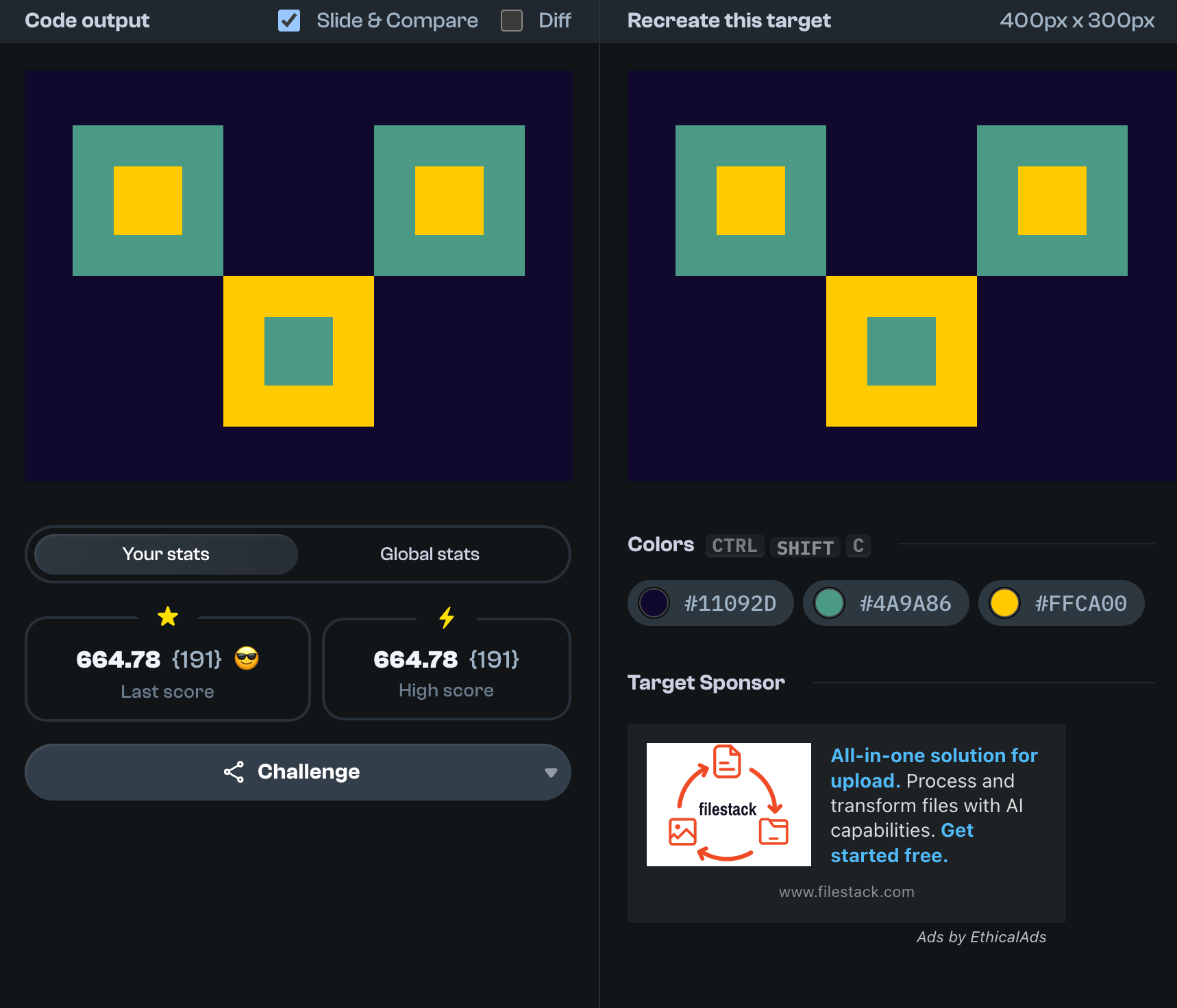Click the CTRL key badge beside Colors
1177x1008 pixels.
click(734, 546)
